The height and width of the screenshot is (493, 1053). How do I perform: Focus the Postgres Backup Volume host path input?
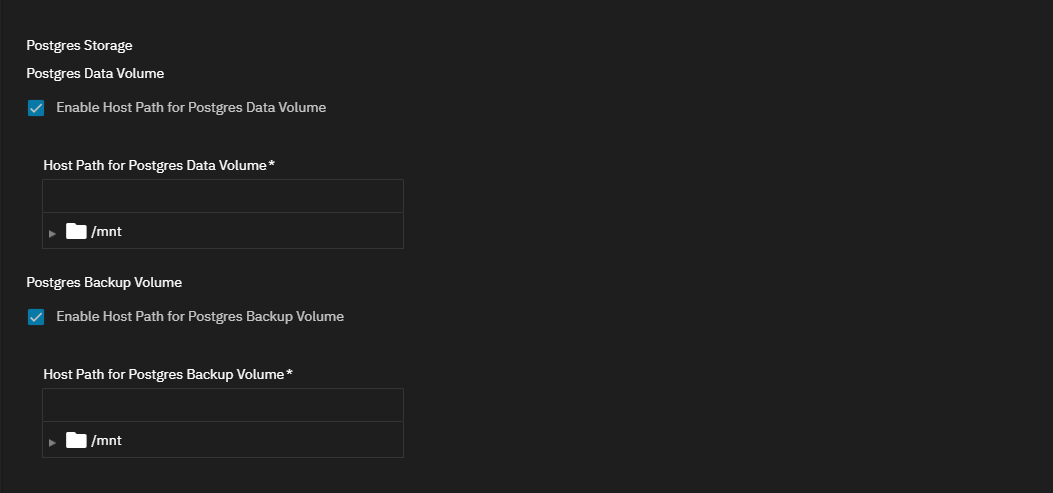(223, 406)
